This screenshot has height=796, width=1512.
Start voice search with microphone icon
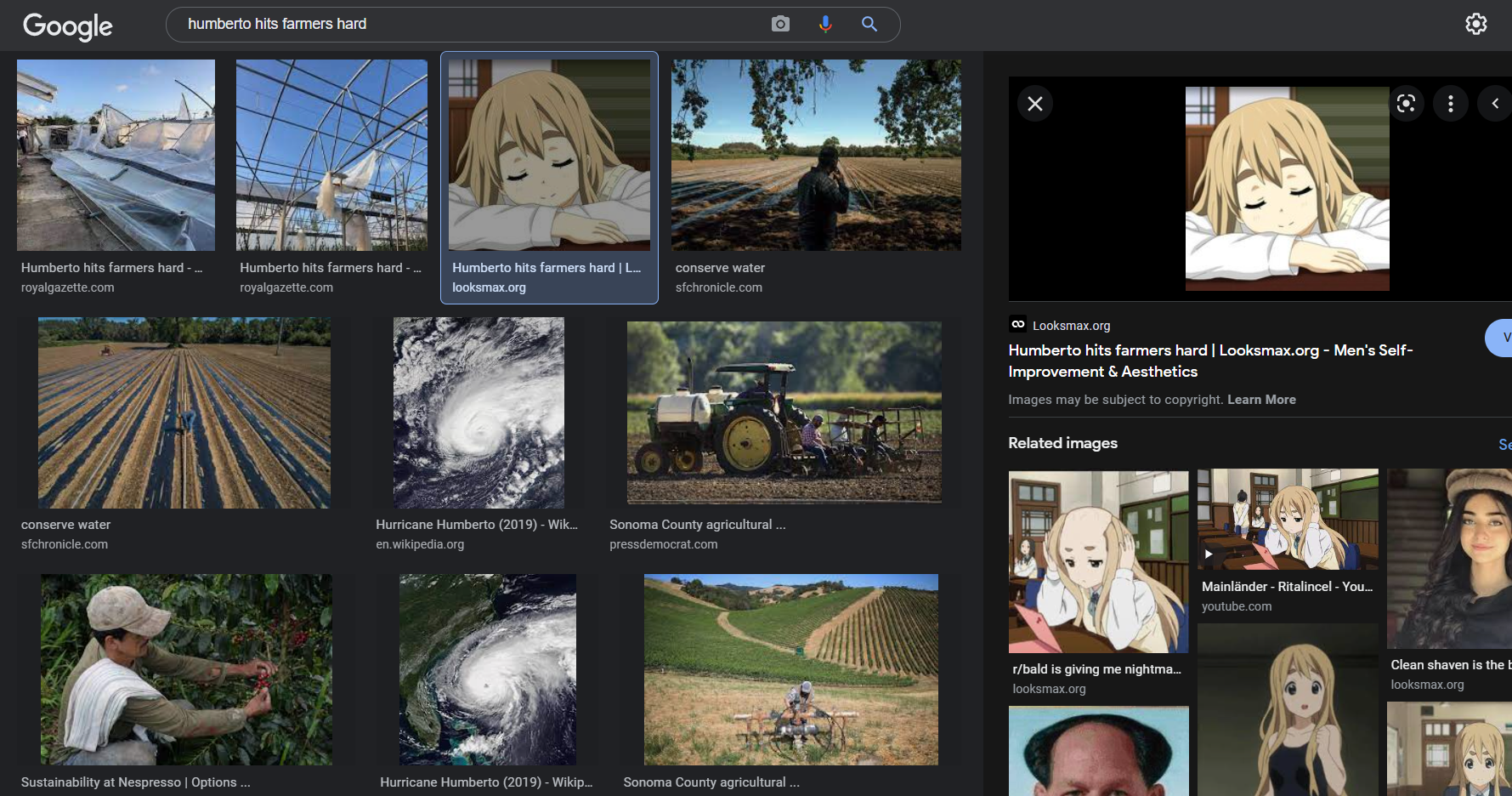tap(824, 24)
